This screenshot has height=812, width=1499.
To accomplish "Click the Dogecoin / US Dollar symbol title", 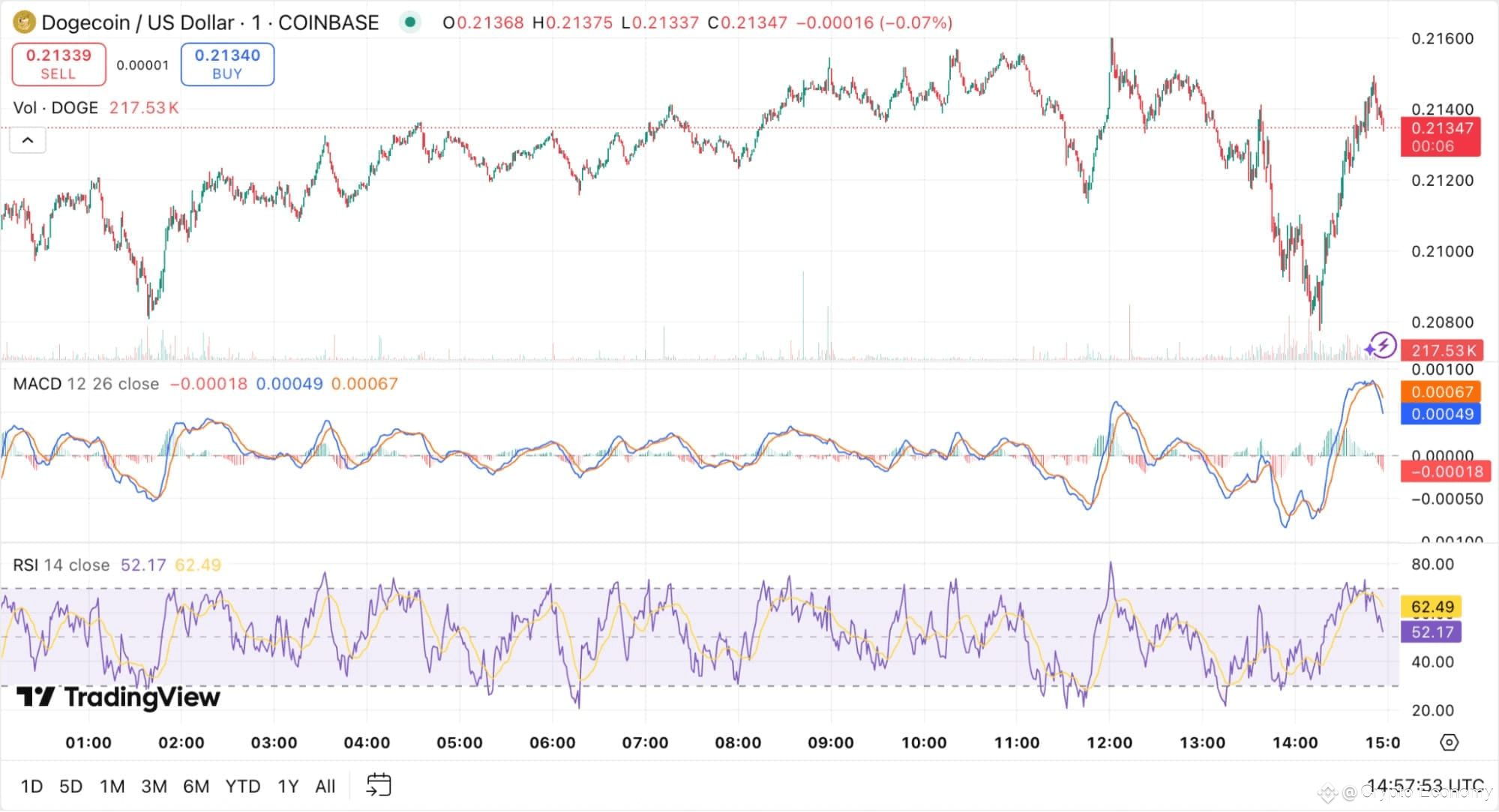I will [x=138, y=22].
